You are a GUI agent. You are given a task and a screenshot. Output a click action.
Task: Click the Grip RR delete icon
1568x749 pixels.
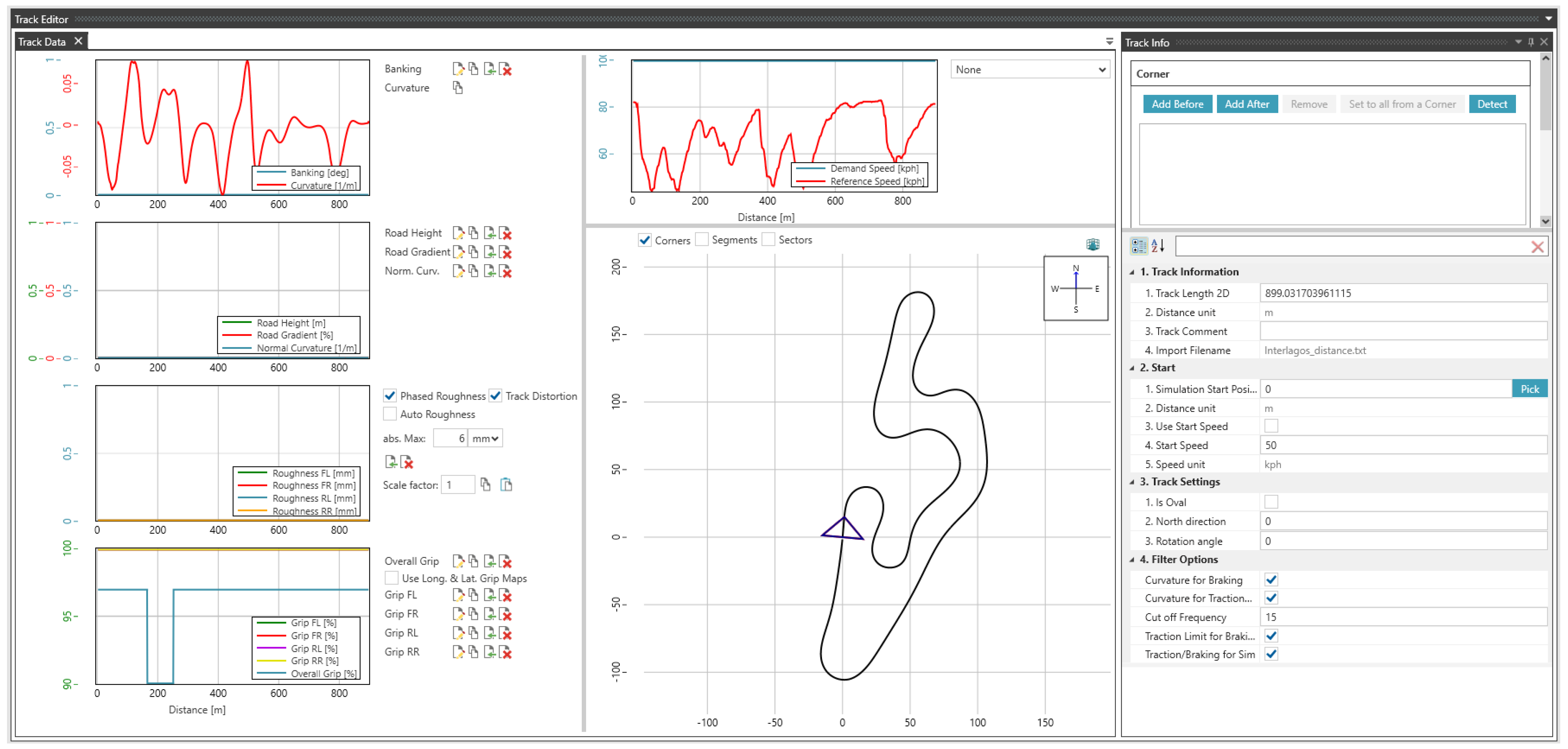[x=505, y=653]
